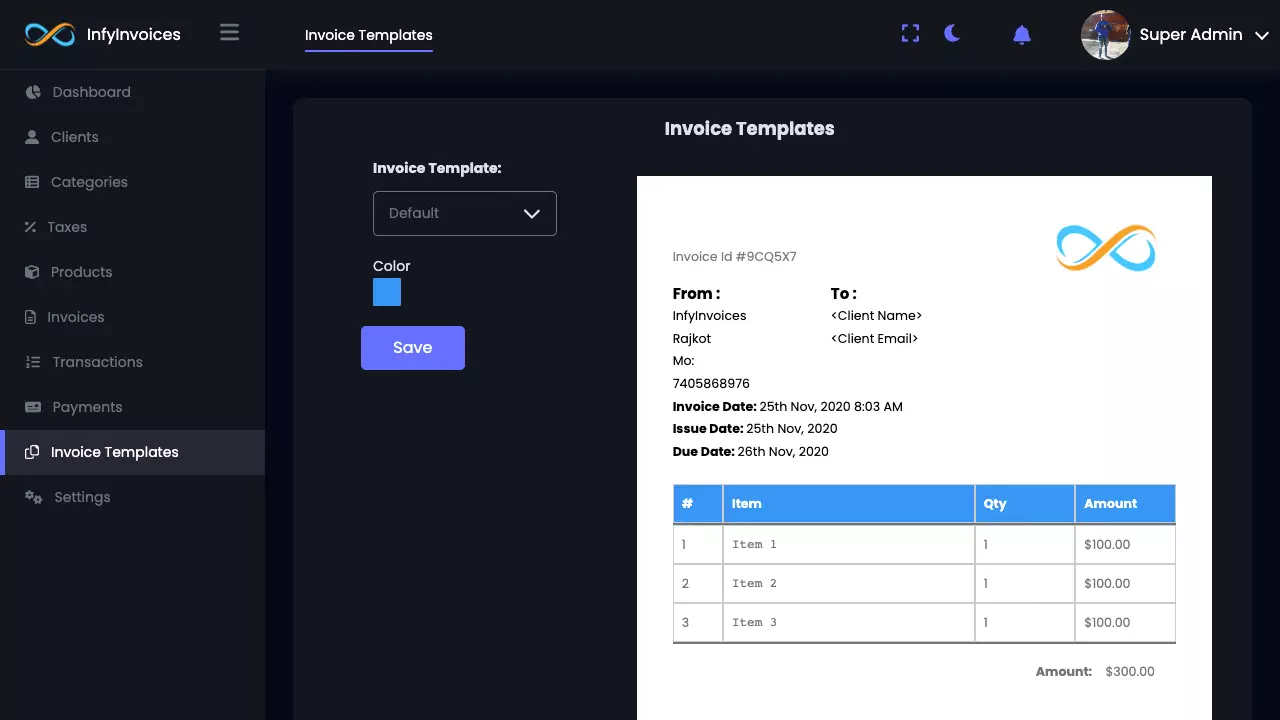Click the Super Admin name label
Screen dimensions: 1280x720
1191,35
